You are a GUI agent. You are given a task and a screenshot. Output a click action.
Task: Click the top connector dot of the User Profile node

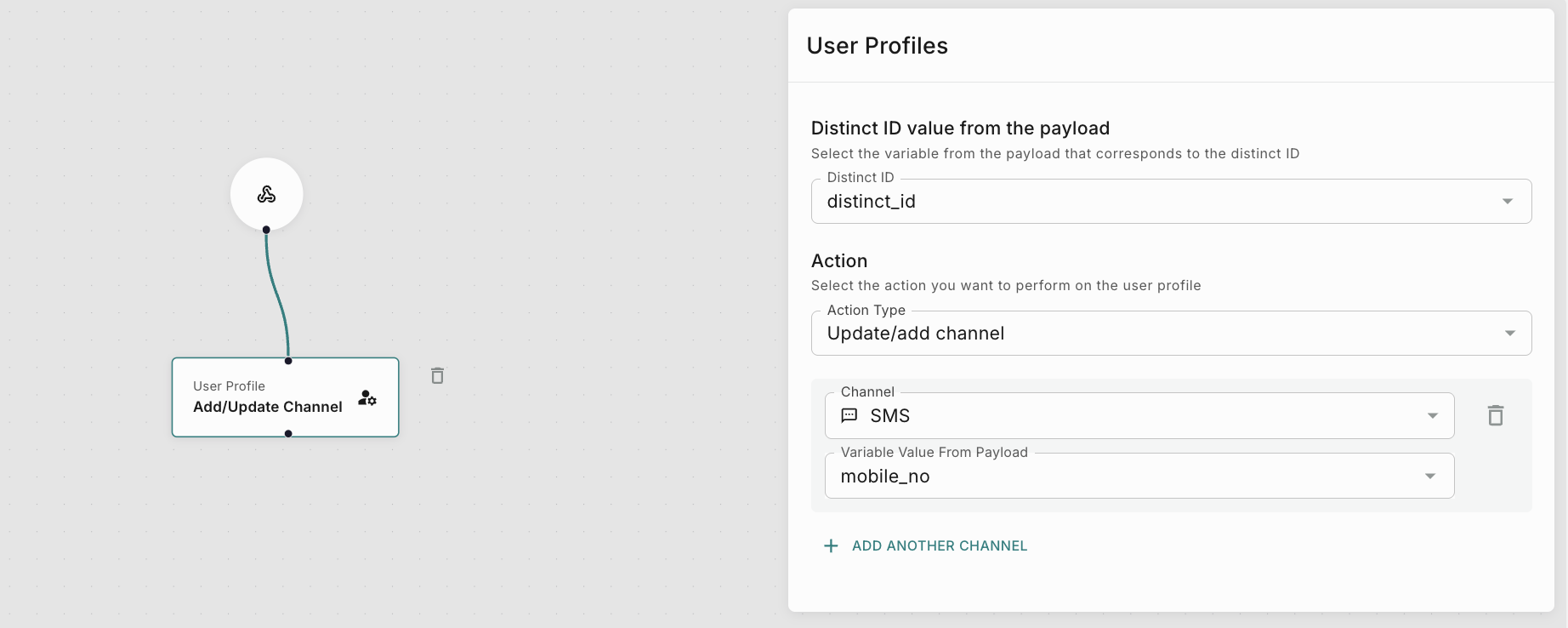pos(288,361)
